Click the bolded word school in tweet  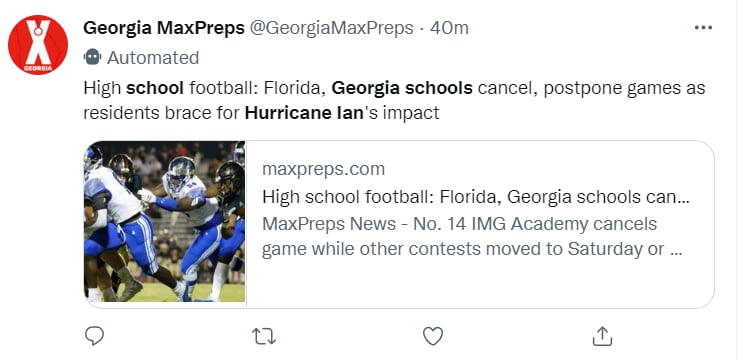pyautogui.click(x=155, y=88)
